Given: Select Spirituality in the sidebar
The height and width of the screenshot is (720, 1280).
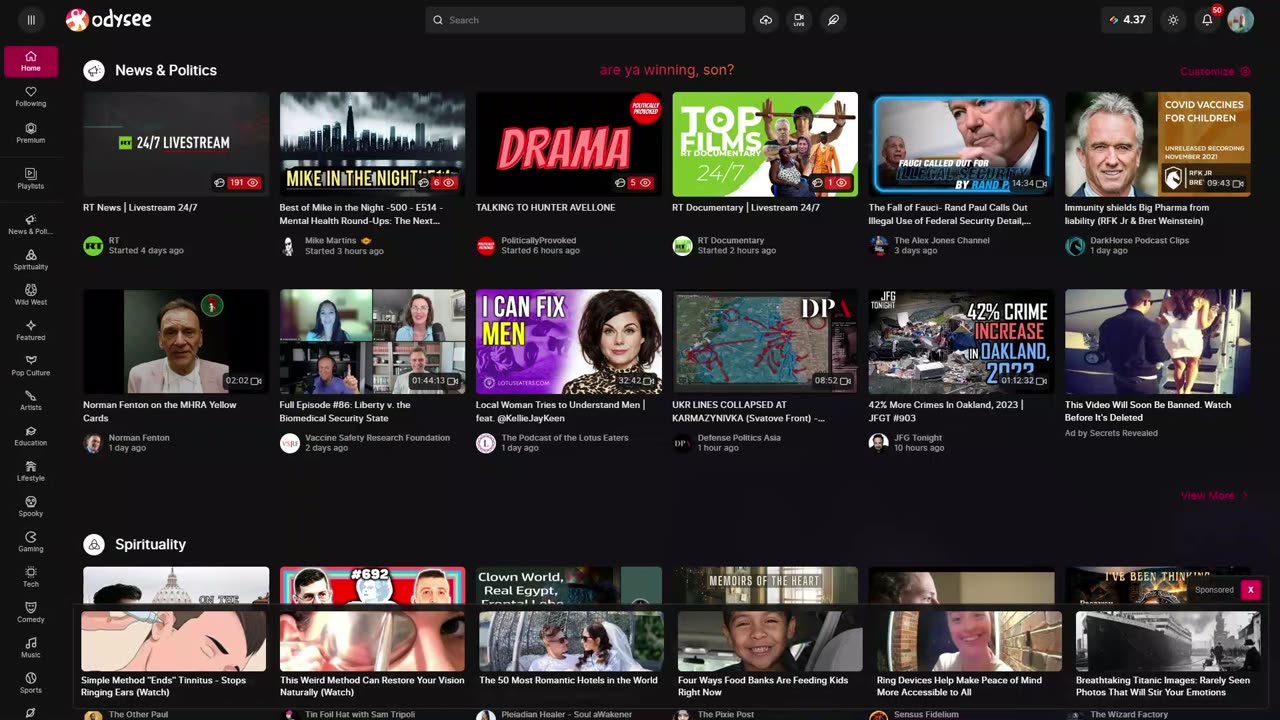Looking at the screenshot, I should tap(31, 260).
